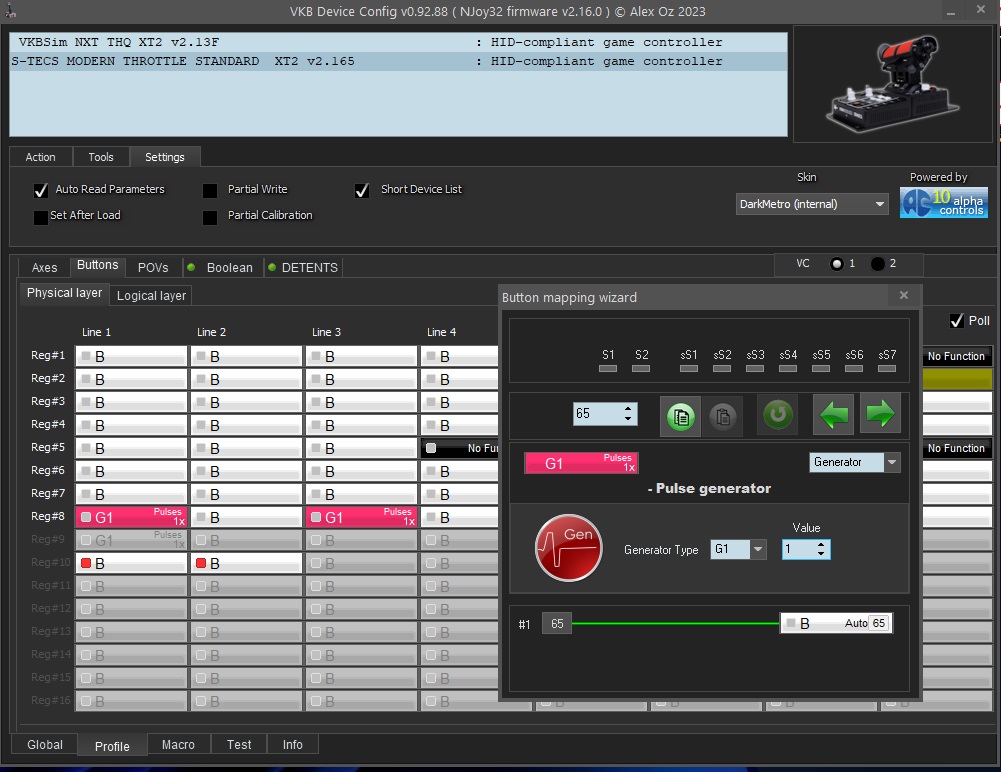Toggle the sS1 subshift indicator
This screenshot has width=1001, height=772.
point(689,368)
